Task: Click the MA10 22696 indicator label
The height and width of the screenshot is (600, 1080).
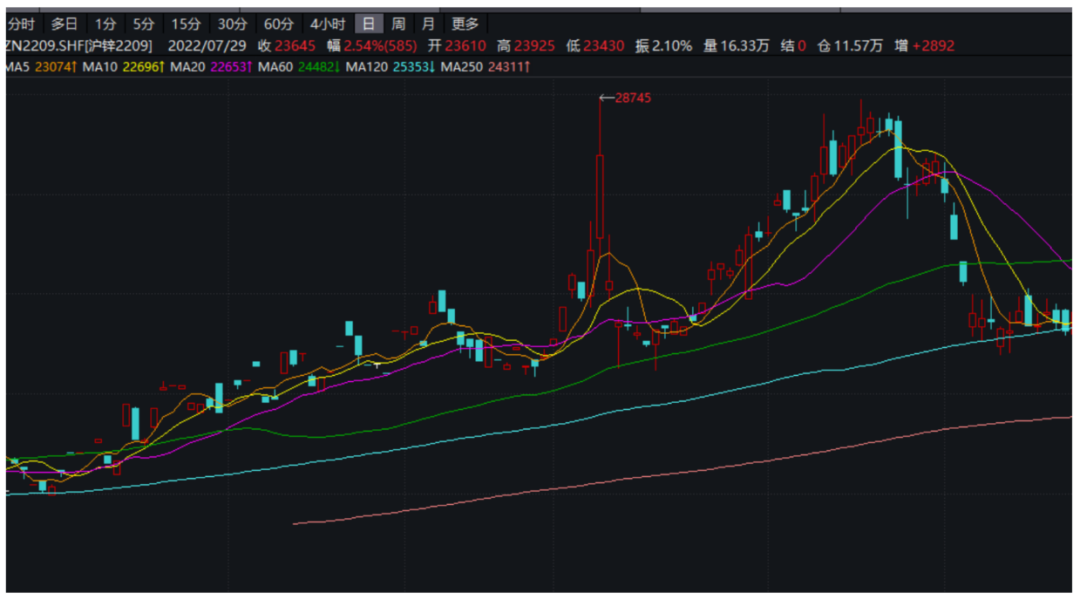Action: [123, 67]
